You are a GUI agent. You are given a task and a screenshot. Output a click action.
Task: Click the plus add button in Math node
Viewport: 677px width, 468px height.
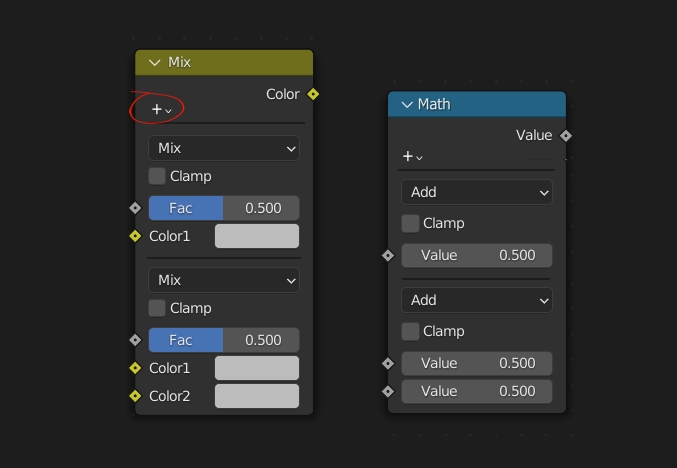point(412,156)
